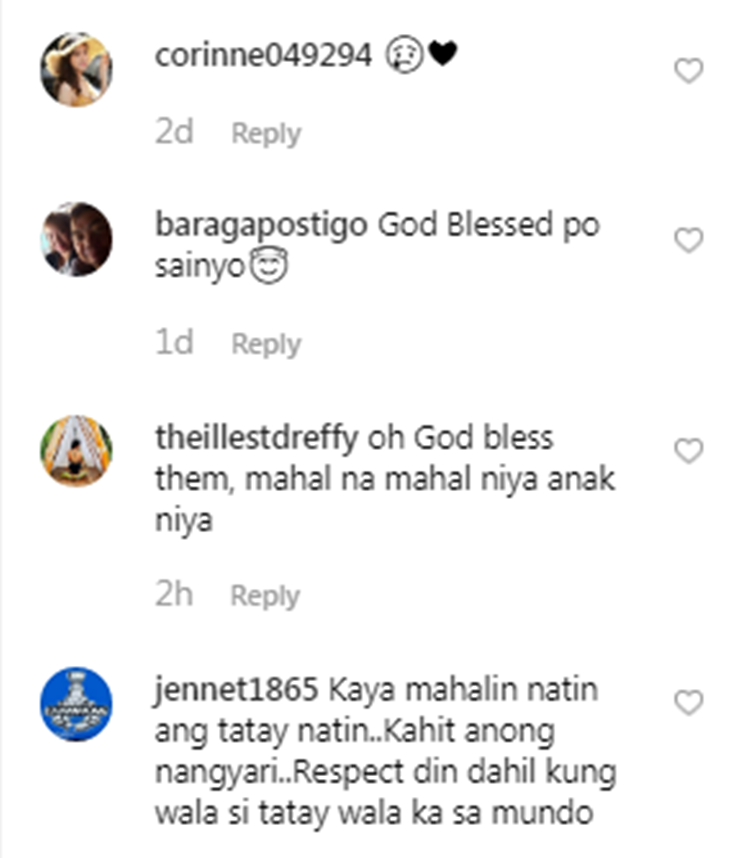Go to theillestdreffy's profile via username

257,438
